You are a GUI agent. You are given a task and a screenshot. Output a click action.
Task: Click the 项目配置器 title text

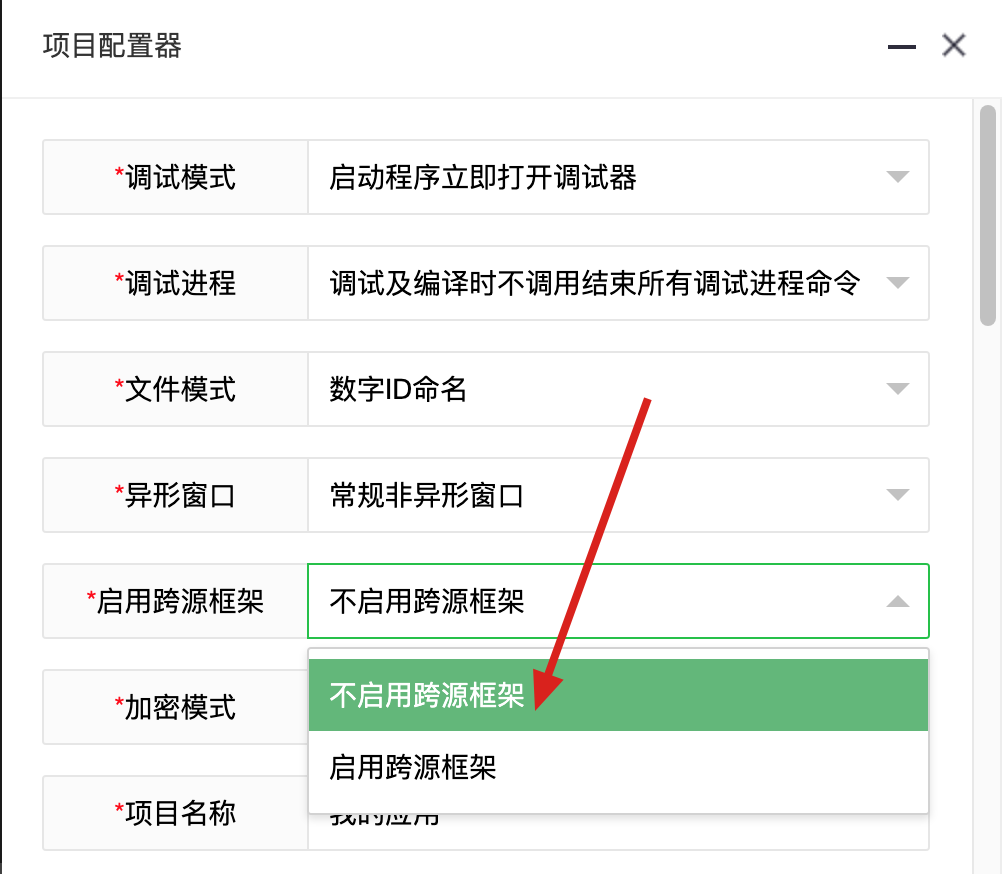pyautogui.click(x=112, y=46)
